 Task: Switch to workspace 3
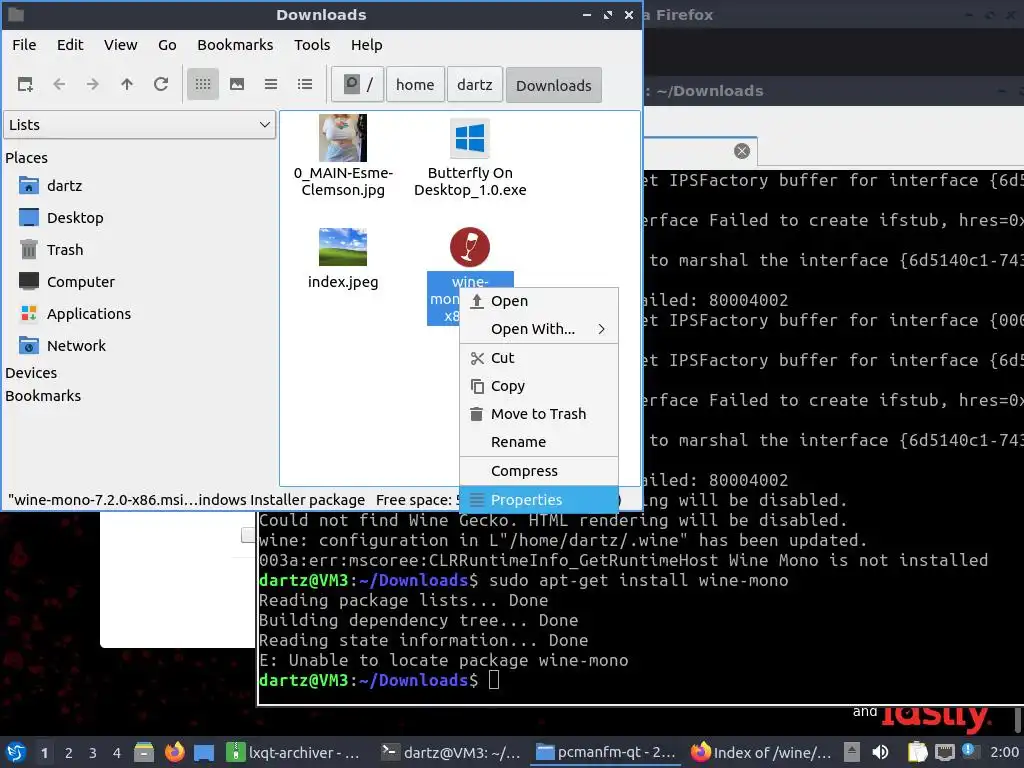pyautogui.click(x=93, y=753)
